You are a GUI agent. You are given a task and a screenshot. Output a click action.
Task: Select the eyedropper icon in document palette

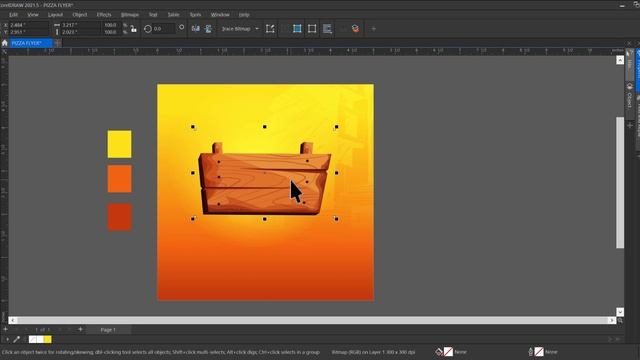click(16, 339)
